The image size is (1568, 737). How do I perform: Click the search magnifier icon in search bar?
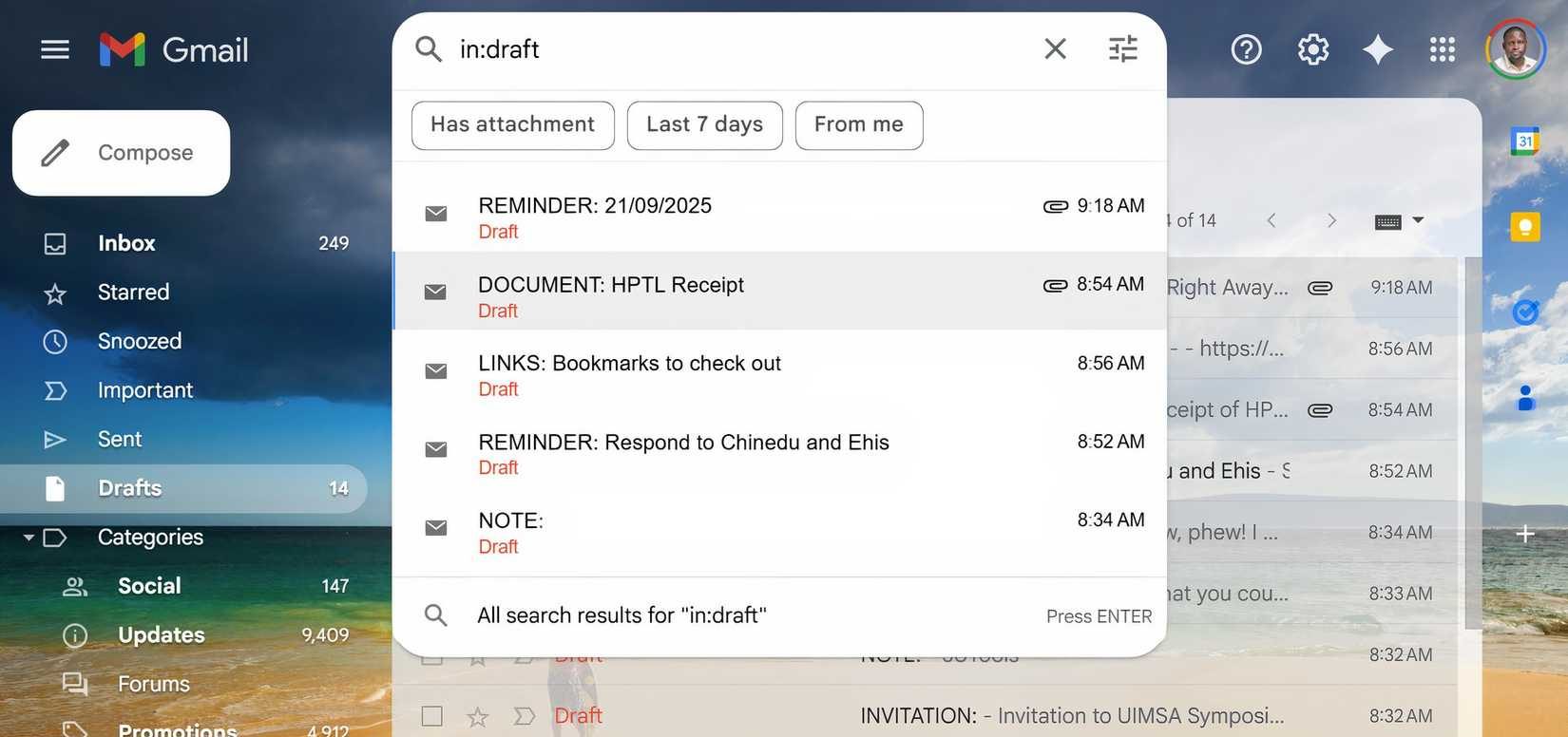point(429,49)
